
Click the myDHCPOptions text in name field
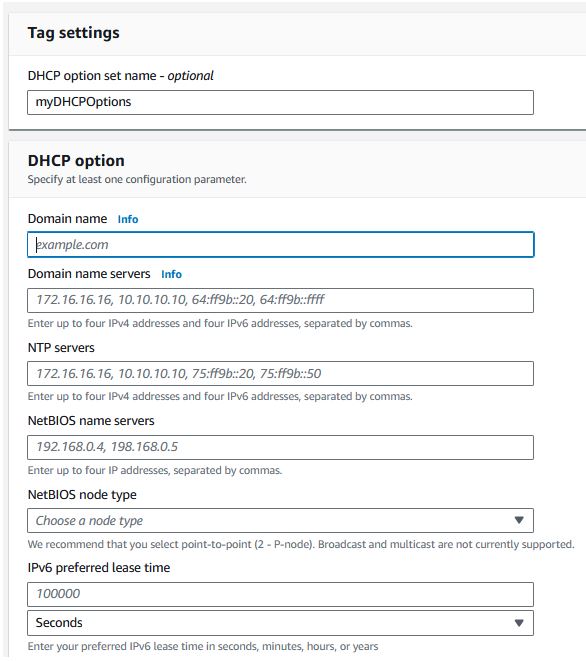pos(83,102)
